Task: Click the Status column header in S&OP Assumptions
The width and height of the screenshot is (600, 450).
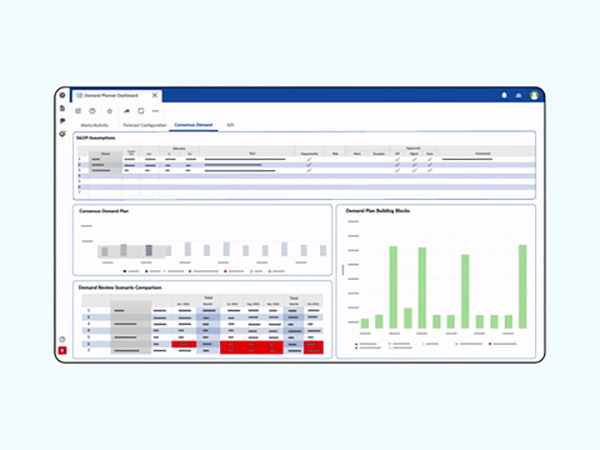Action: tap(106, 154)
